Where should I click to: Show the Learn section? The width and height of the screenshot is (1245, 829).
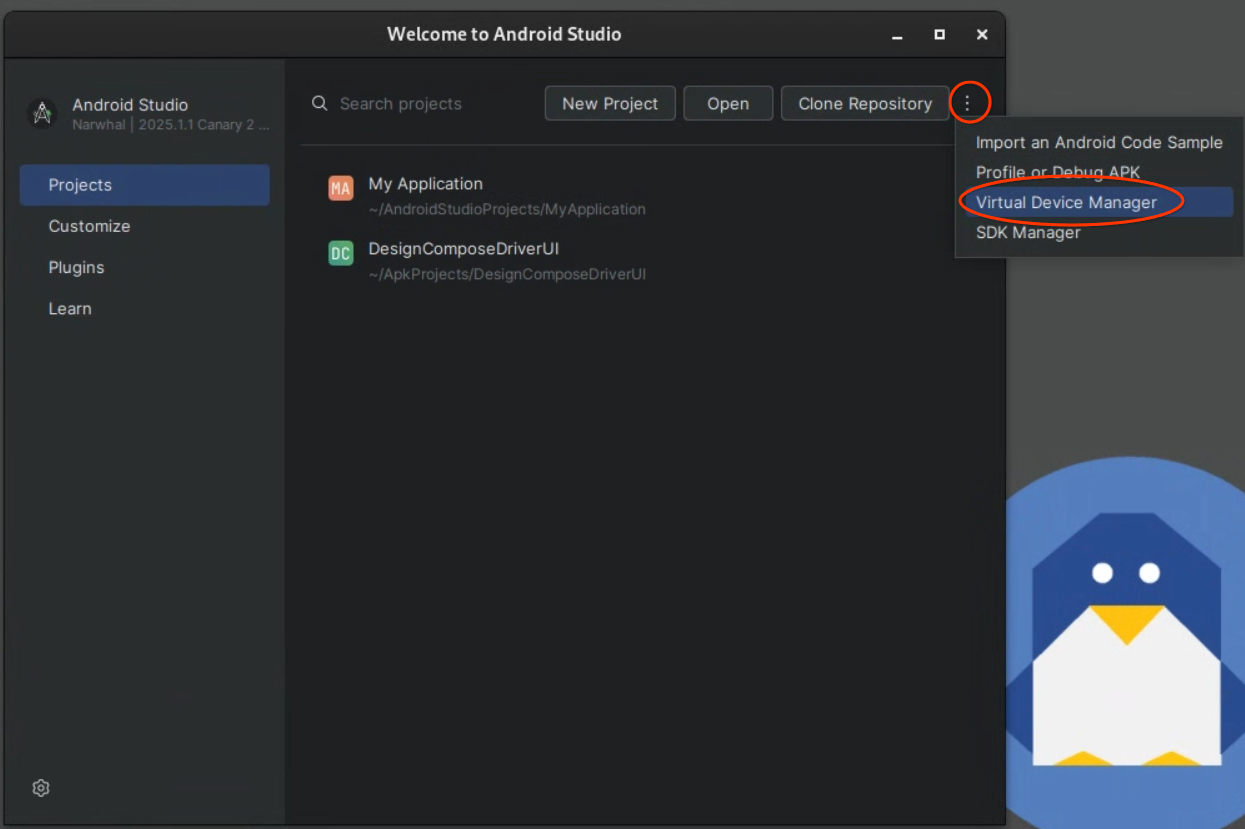click(x=70, y=309)
